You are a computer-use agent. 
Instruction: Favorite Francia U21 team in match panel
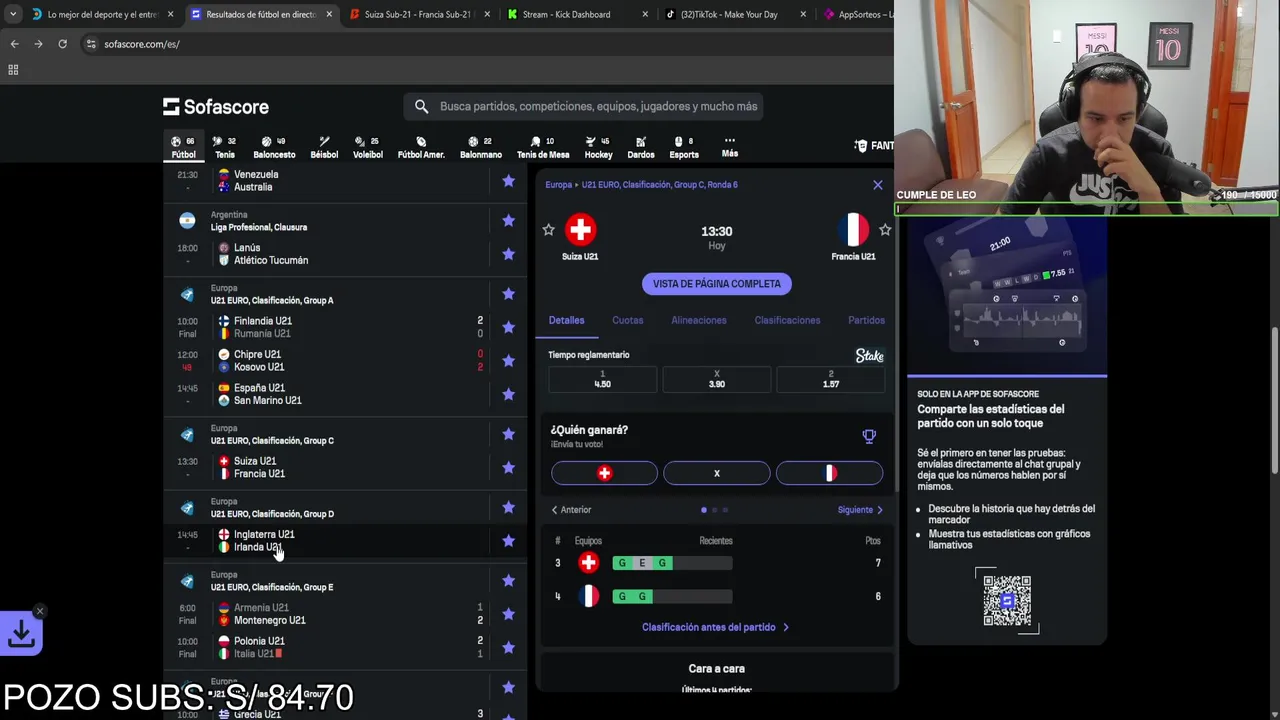click(x=885, y=230)
